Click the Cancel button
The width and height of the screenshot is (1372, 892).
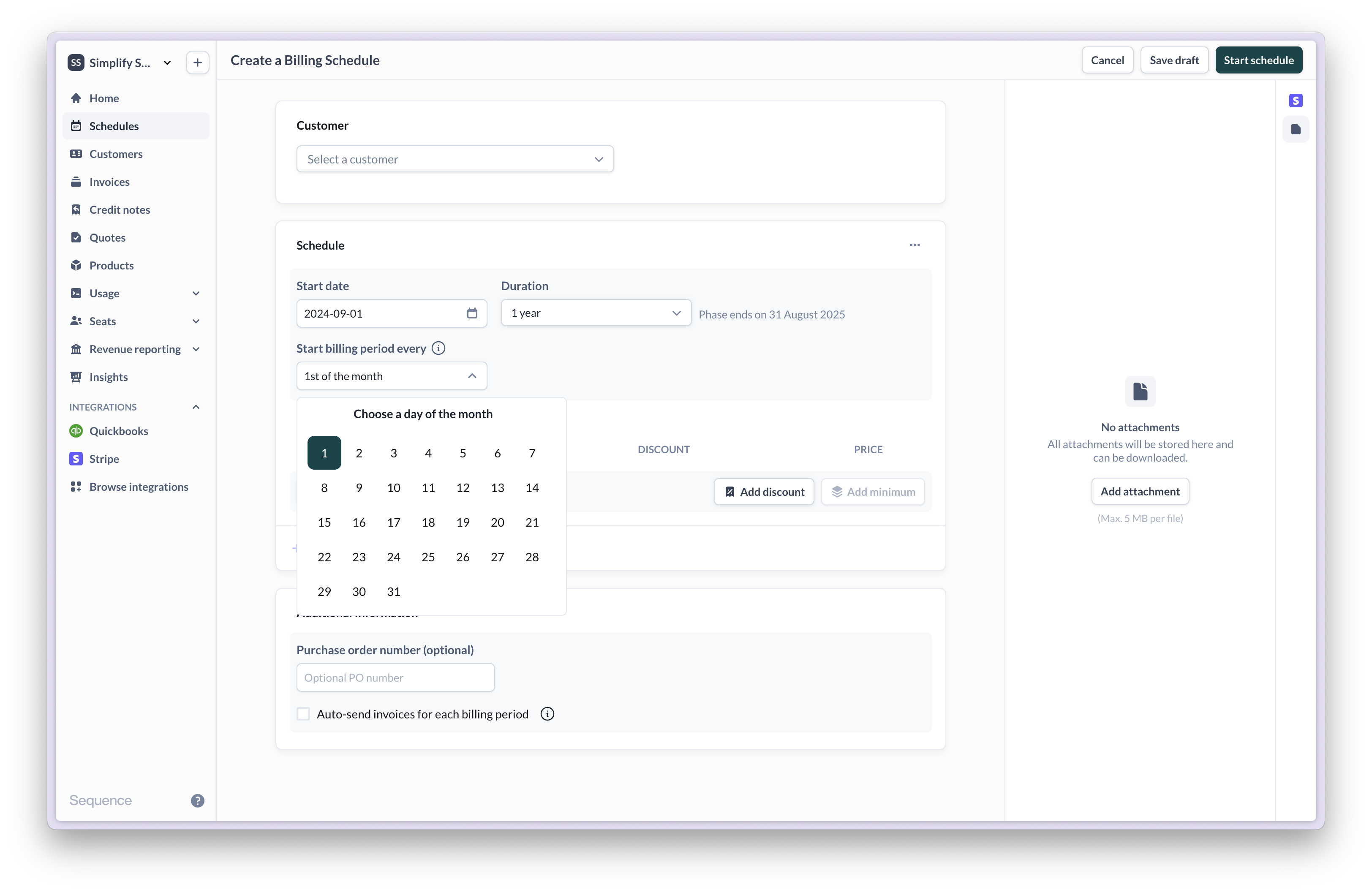[1107, 60]
